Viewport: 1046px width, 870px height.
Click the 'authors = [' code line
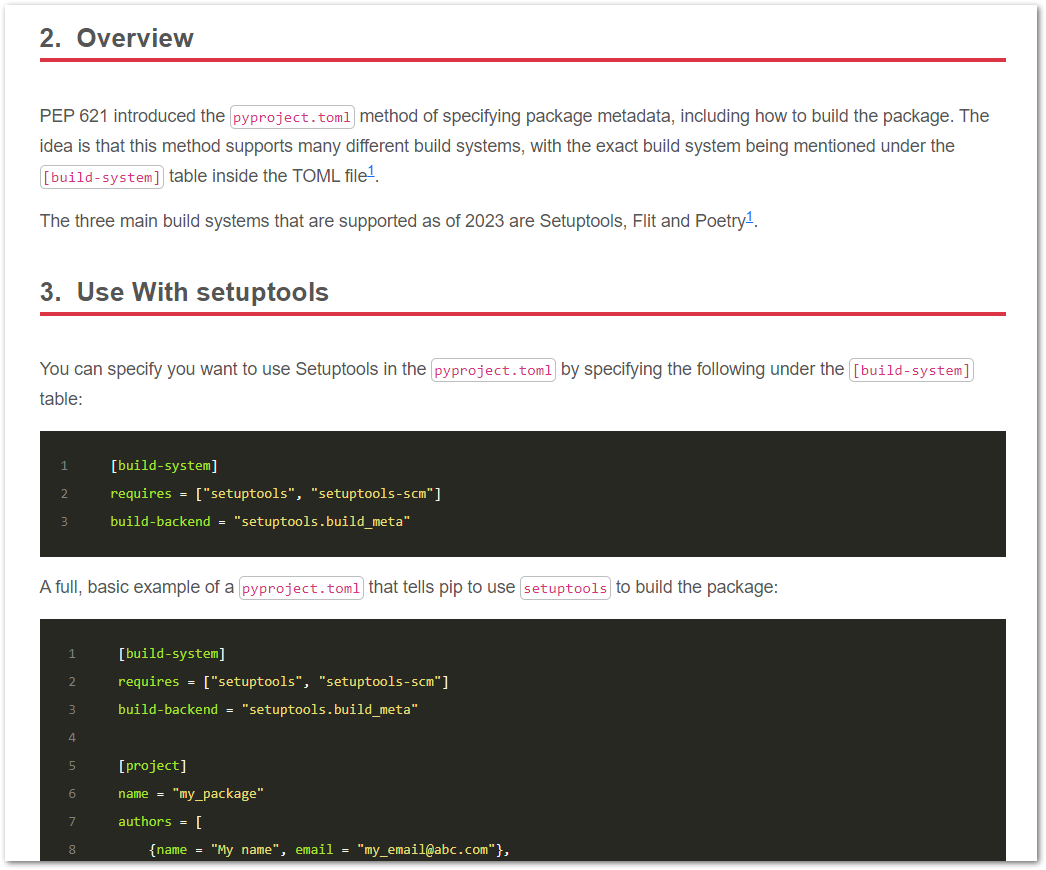(x=160, y=821)
